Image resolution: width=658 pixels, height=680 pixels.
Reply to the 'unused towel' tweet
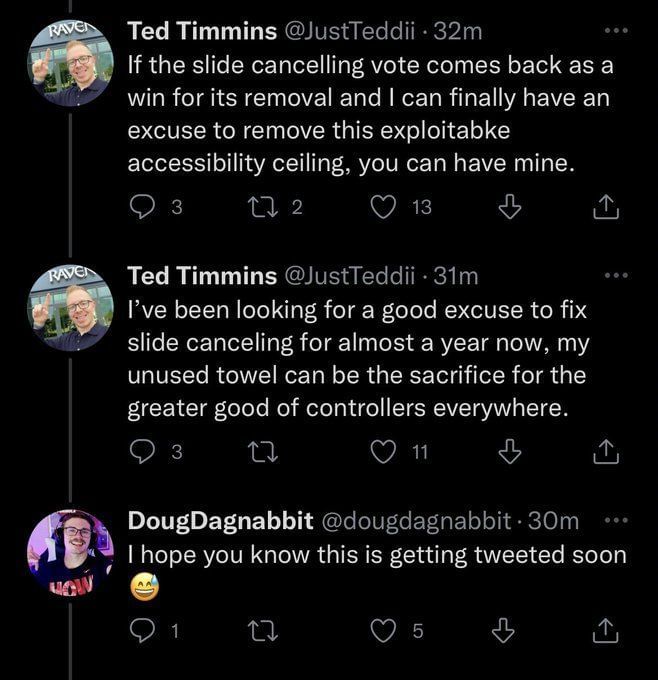point(144,452)
